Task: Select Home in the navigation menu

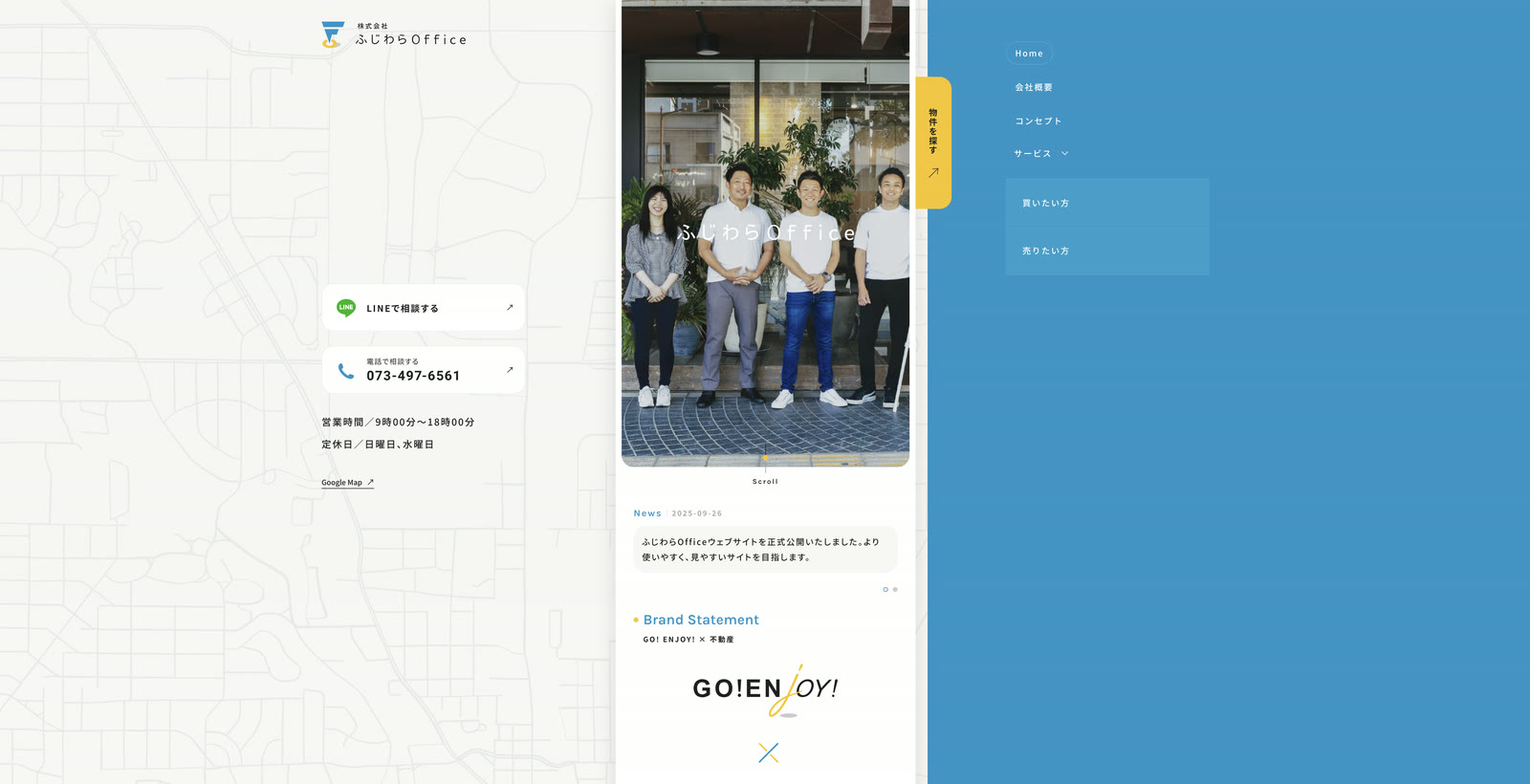Action: (x=1029, y=54)
